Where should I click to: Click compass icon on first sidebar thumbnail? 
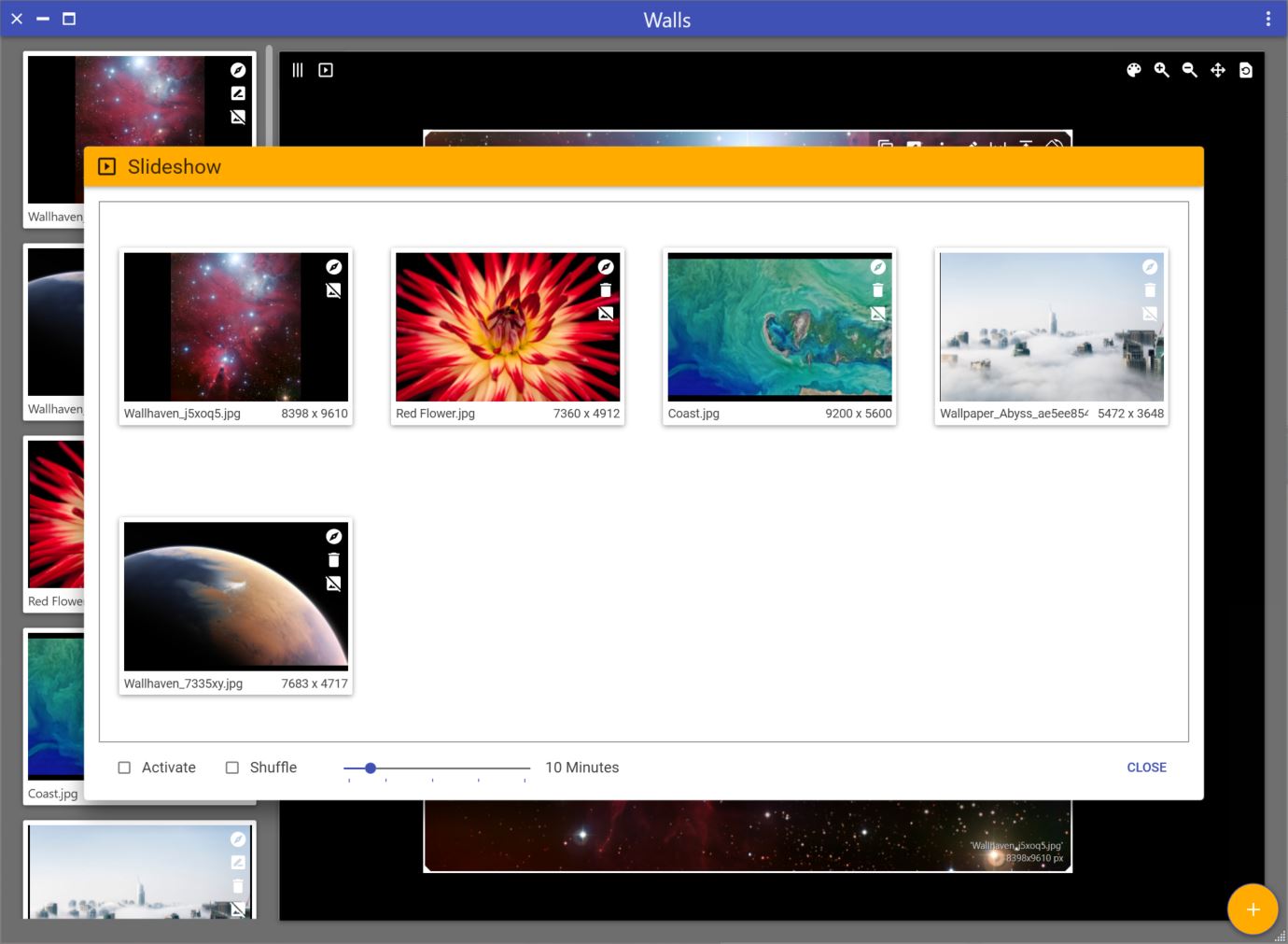[238, 70]
